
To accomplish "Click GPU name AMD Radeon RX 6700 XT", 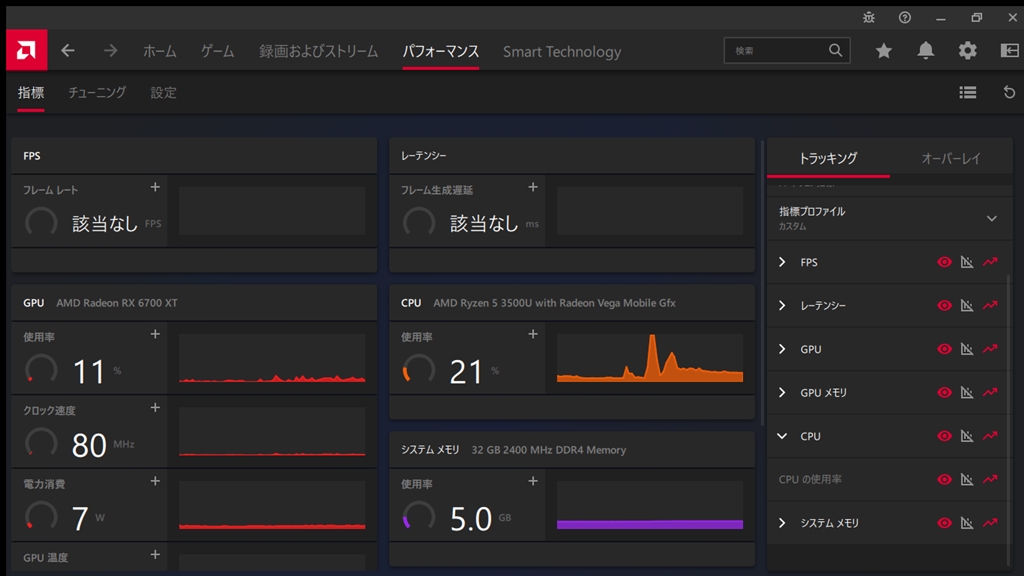I will click(x=117, y=303).
